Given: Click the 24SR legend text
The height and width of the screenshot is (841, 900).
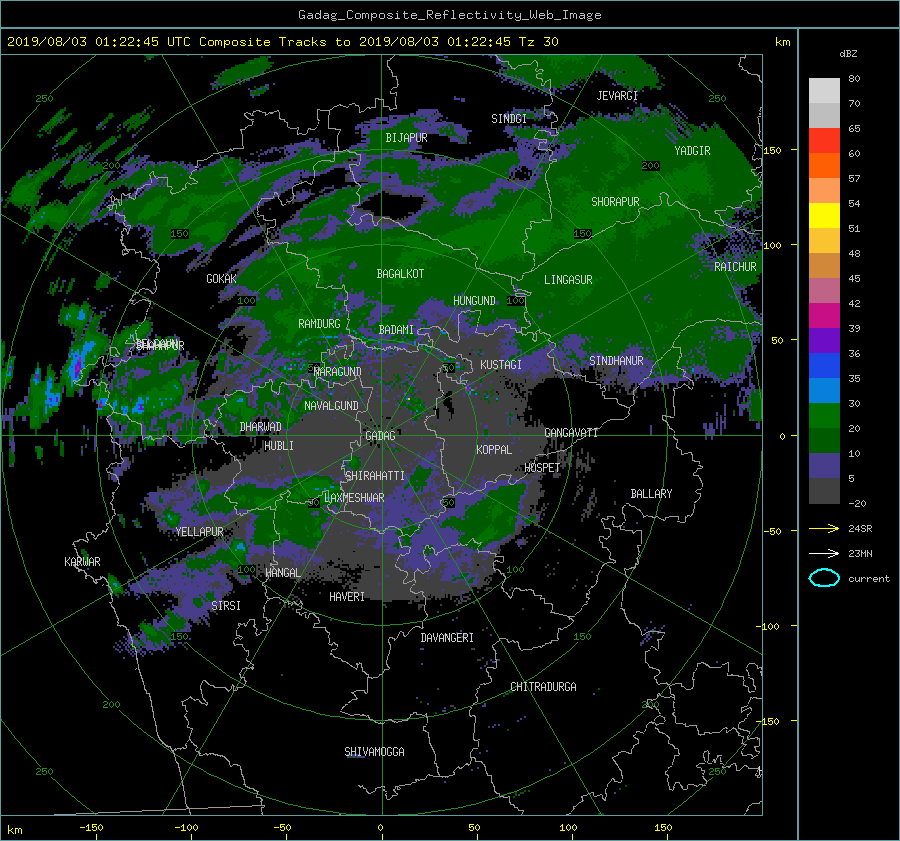Looking at the screenshot, I should pos(860,528).
